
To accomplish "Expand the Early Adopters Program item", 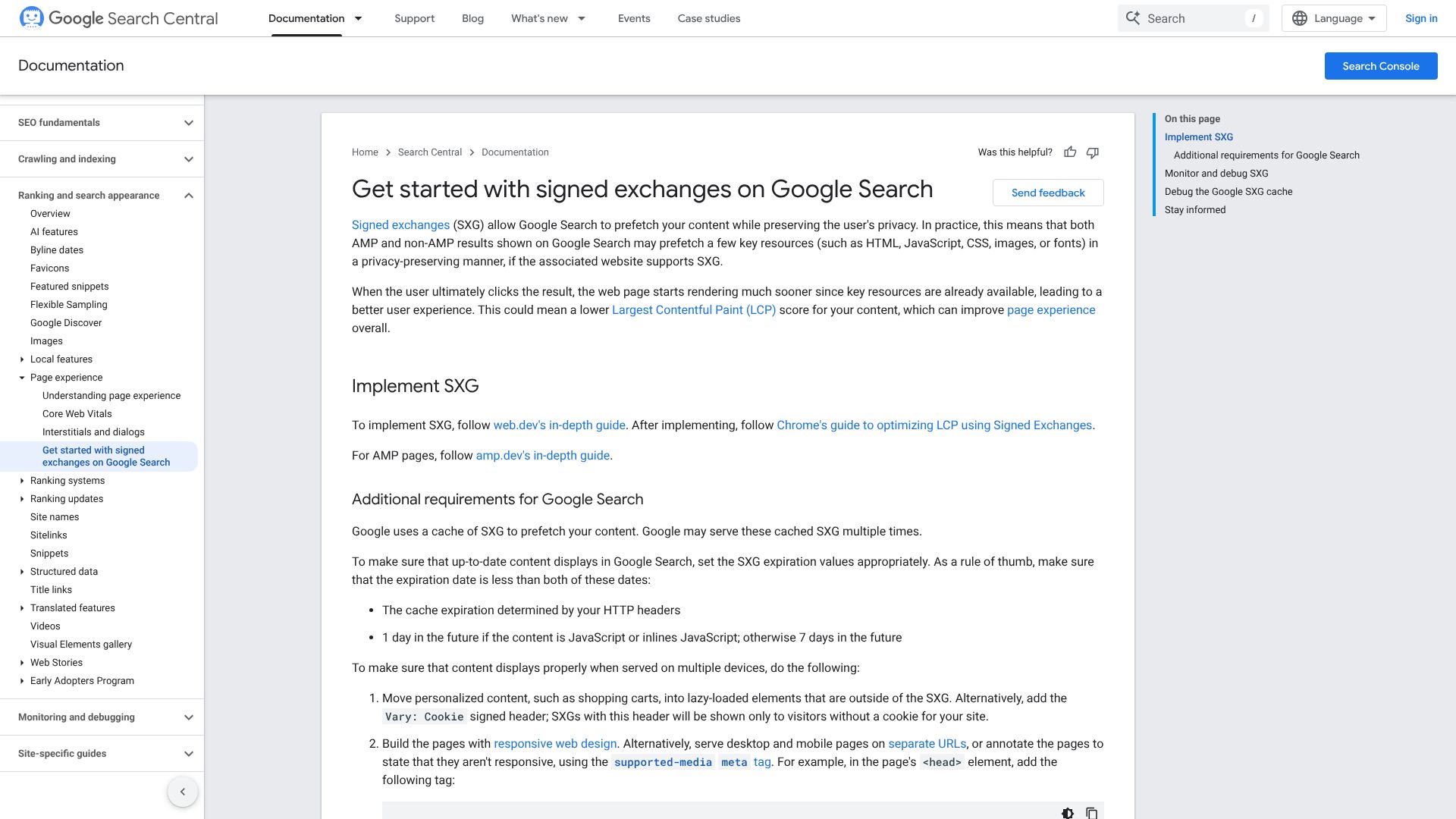I will pos(22,681).
